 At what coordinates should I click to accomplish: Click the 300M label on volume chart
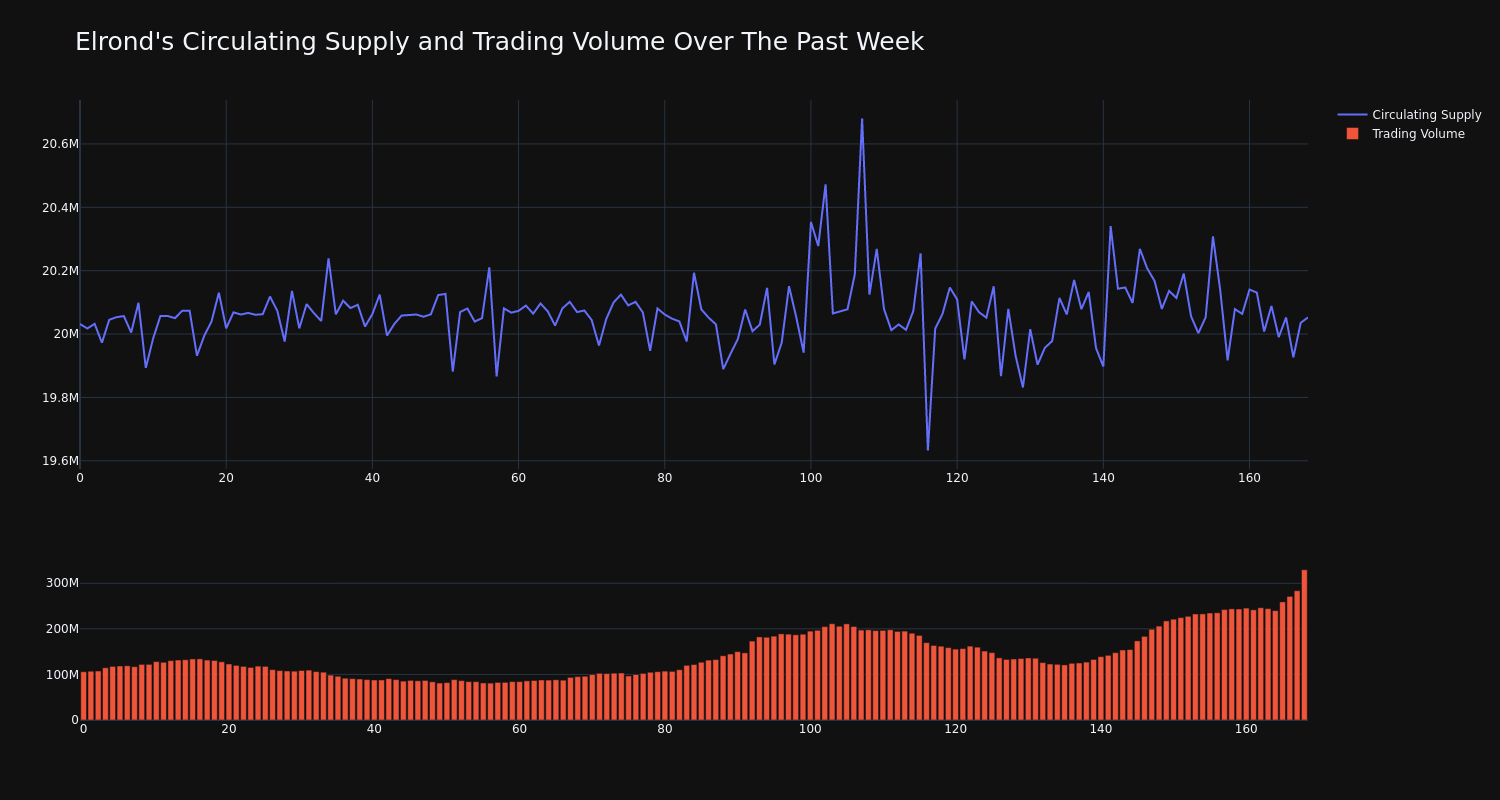click(x=62, y=583)
